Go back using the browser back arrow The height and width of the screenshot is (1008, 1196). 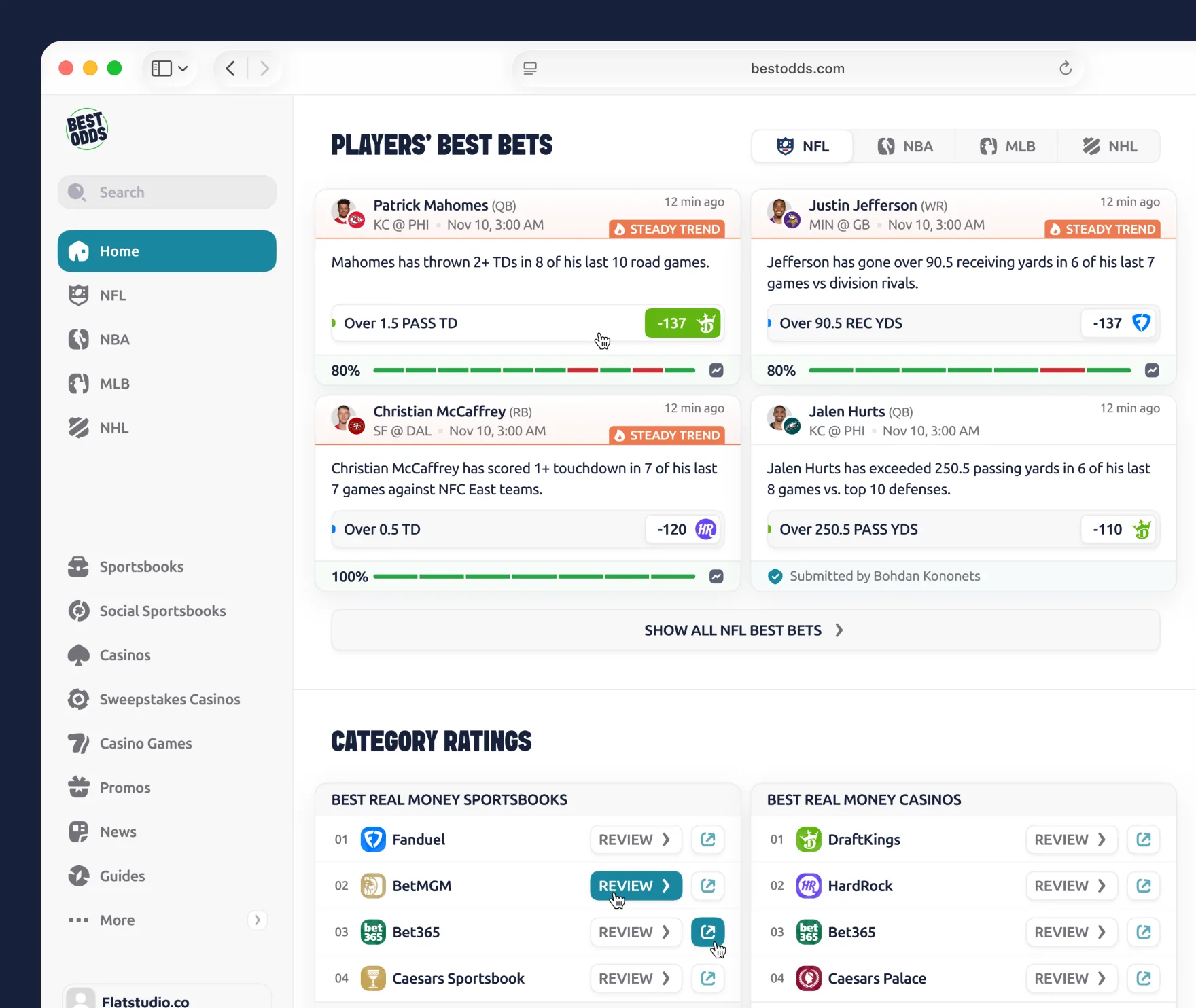[231, 69]
